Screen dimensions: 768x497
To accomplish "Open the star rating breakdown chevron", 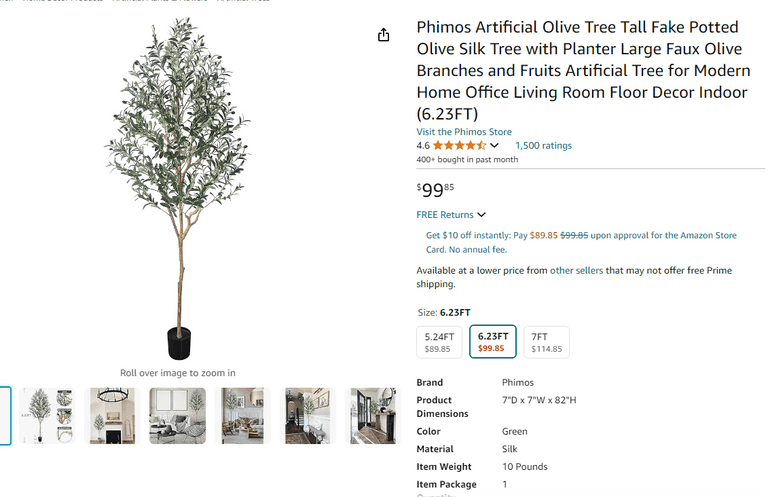I will click(x=495, y=146).
